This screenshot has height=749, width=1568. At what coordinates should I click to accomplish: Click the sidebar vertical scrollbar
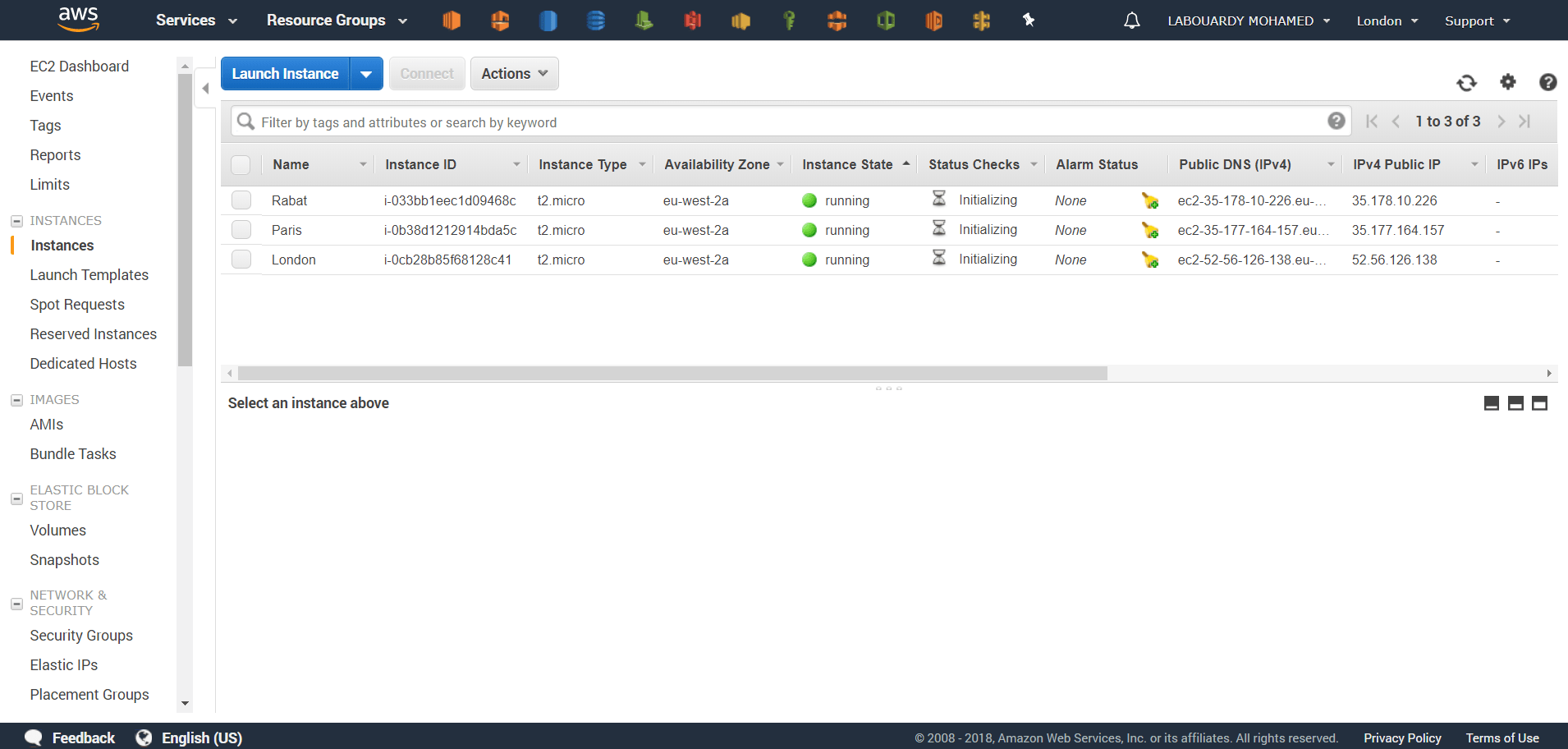(185, 220)
